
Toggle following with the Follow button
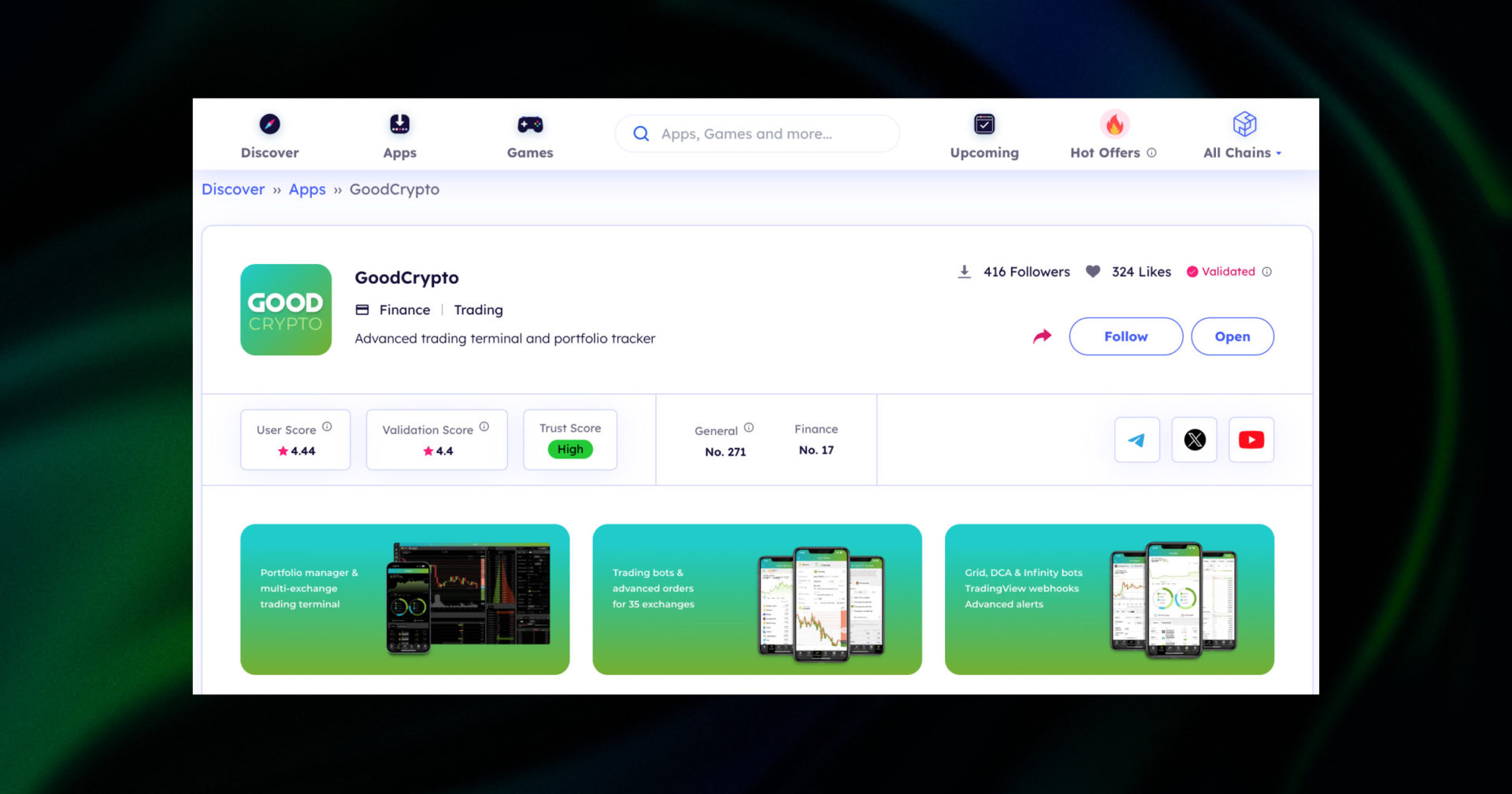pyautogui.click(x=1125, y=336)
